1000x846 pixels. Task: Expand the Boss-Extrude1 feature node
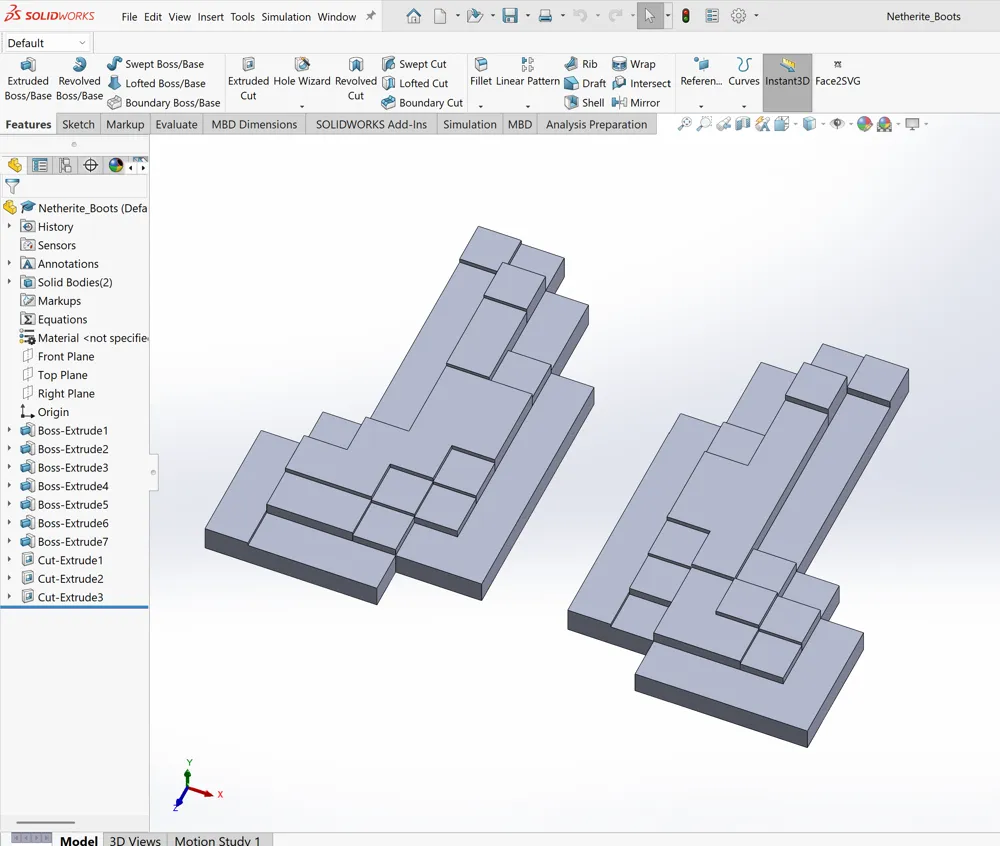[x=10, y=430]
